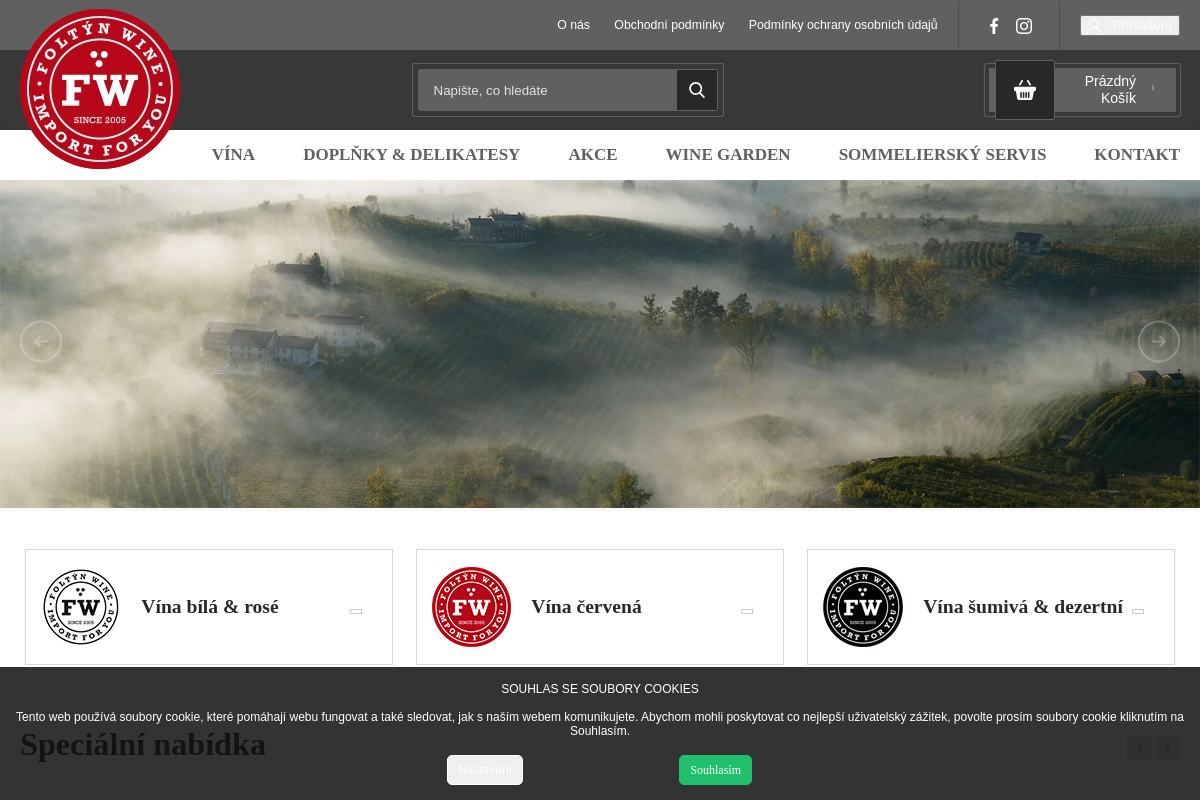Click the Speciální nabídka next arrow button
The width and height of the screenshot is (1200, 800).
1167,748
